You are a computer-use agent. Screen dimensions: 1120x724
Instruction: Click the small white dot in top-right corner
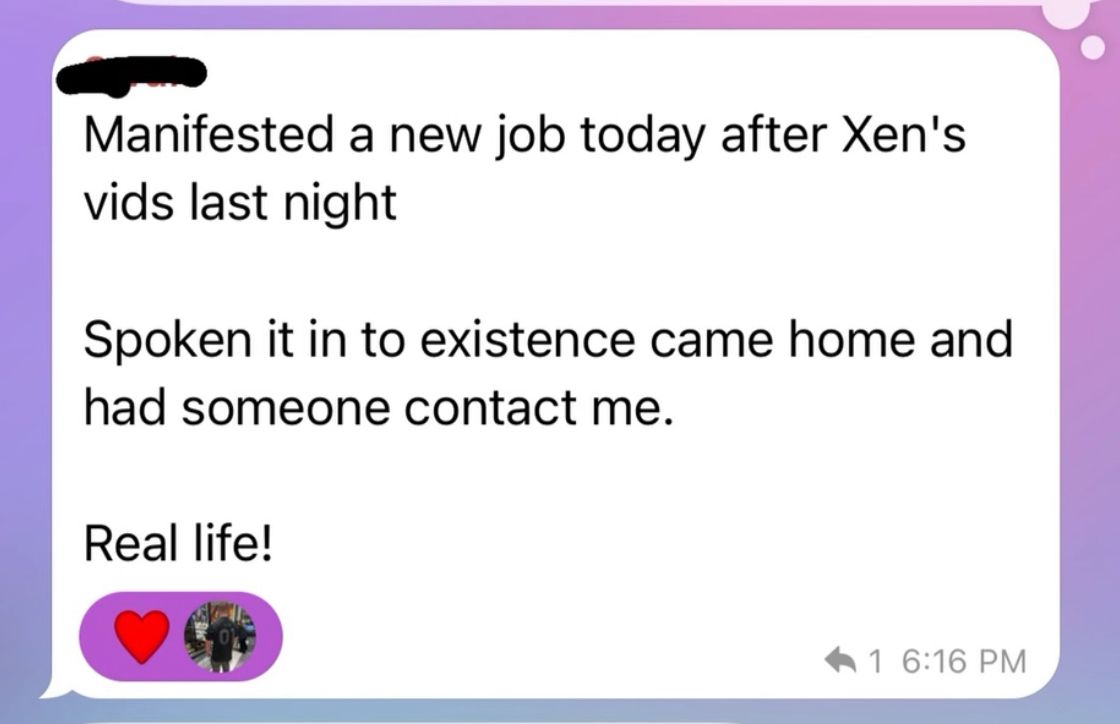coord(1088,47)
